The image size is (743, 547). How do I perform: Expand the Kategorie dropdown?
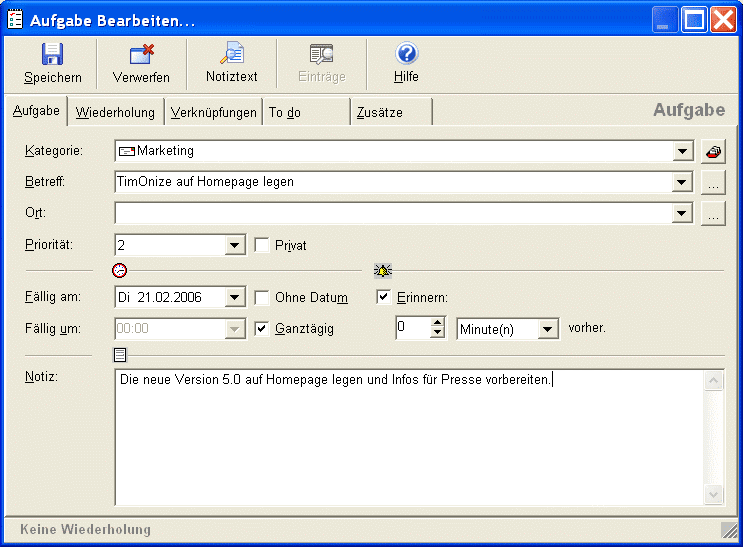[x=682, y=152]
